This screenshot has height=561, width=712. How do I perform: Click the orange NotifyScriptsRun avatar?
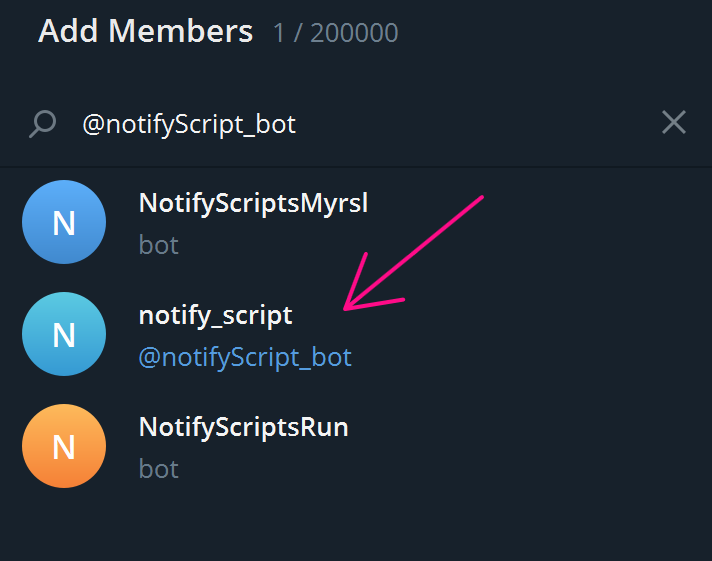[64, 446]
